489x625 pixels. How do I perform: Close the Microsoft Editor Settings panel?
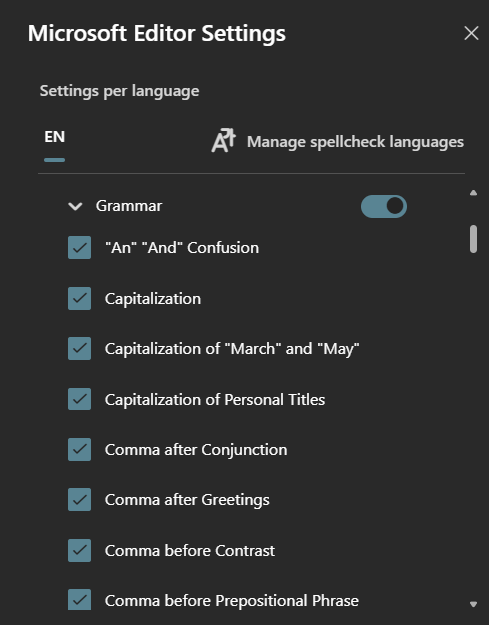click(471, 33)
